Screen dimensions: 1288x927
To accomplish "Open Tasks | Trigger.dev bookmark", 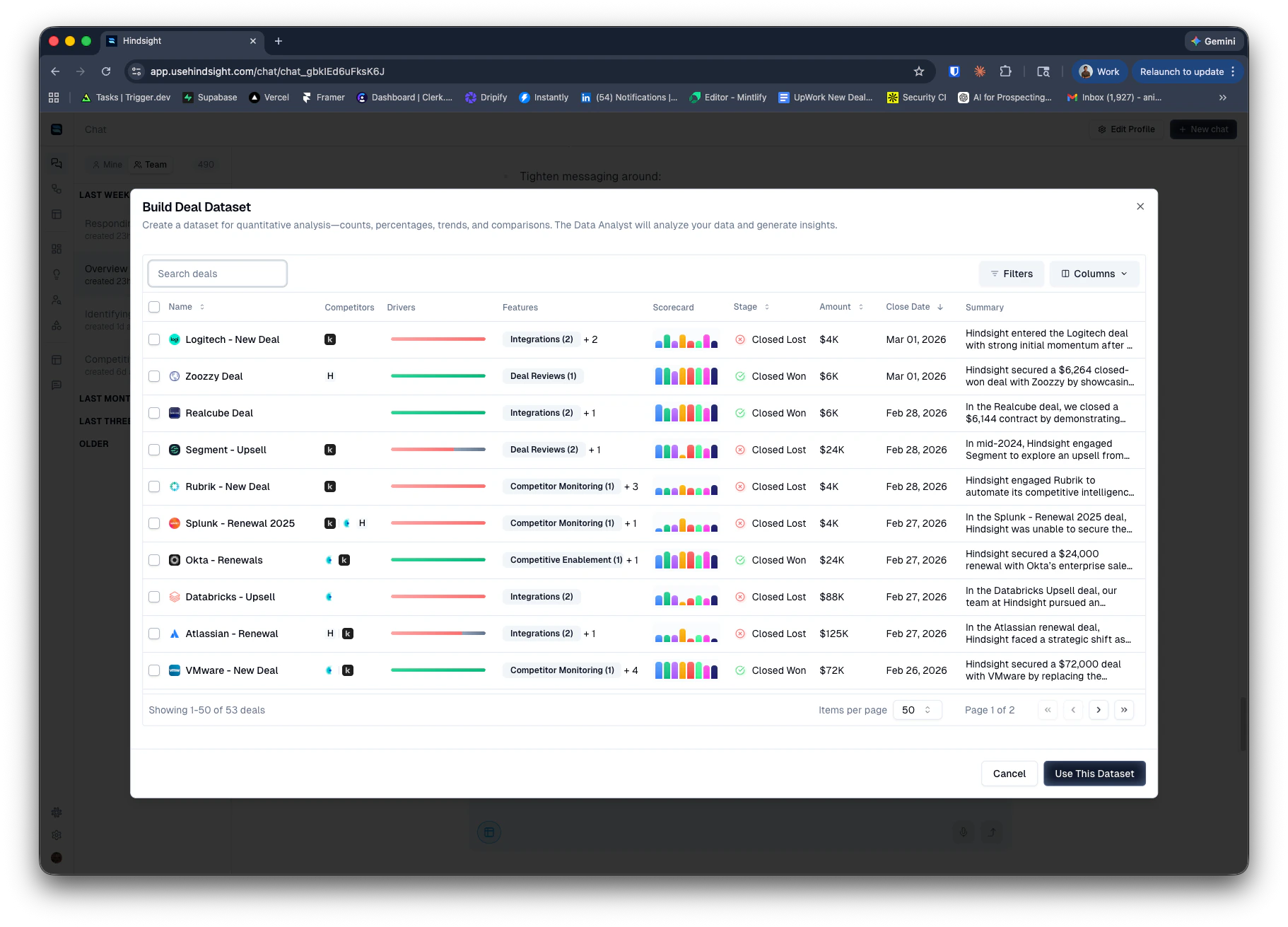I will (126, 98).
